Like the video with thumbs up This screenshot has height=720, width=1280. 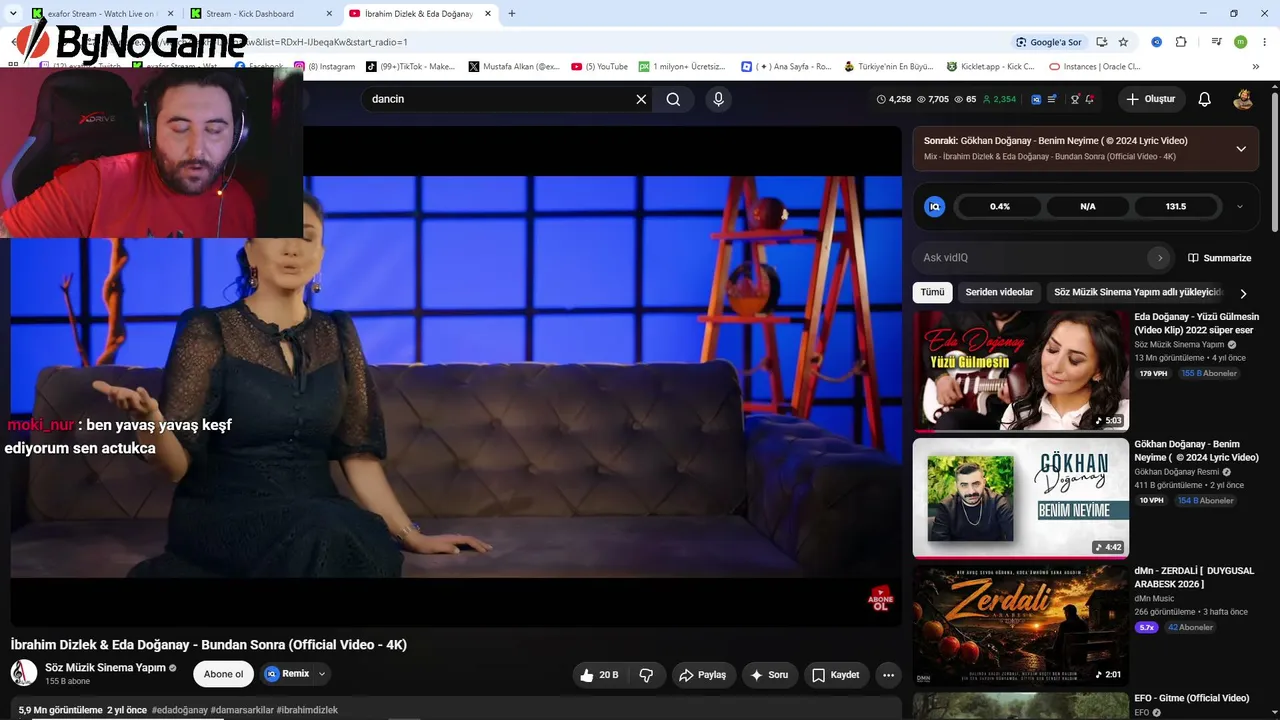click(x=598, y=675)
